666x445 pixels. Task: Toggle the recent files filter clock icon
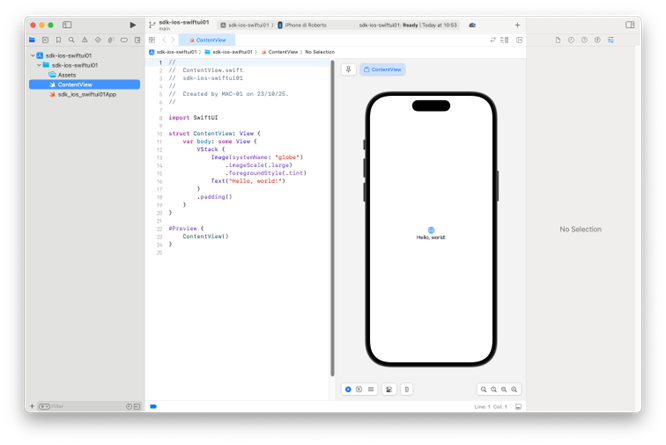[129, 406]
